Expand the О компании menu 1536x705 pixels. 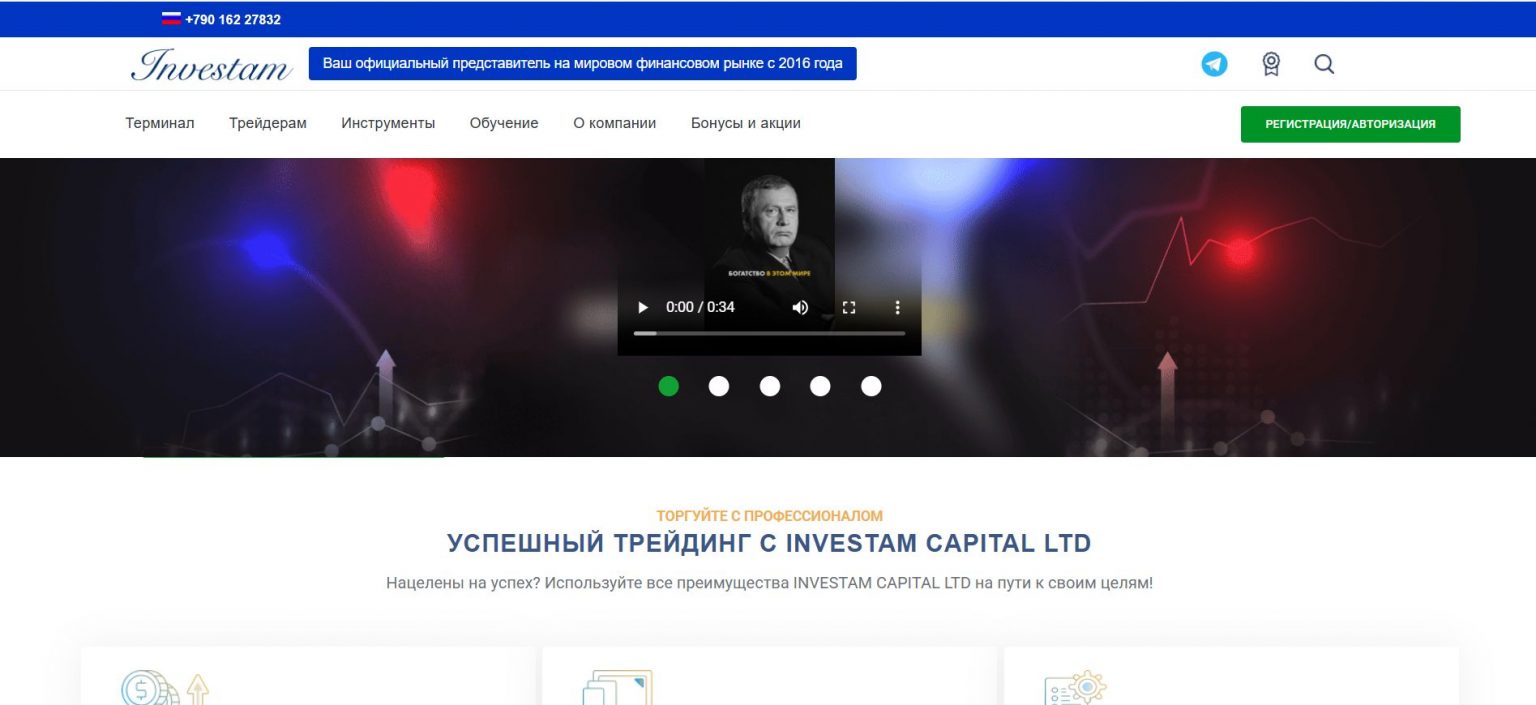pyautogui.click(x=615, y=123)
